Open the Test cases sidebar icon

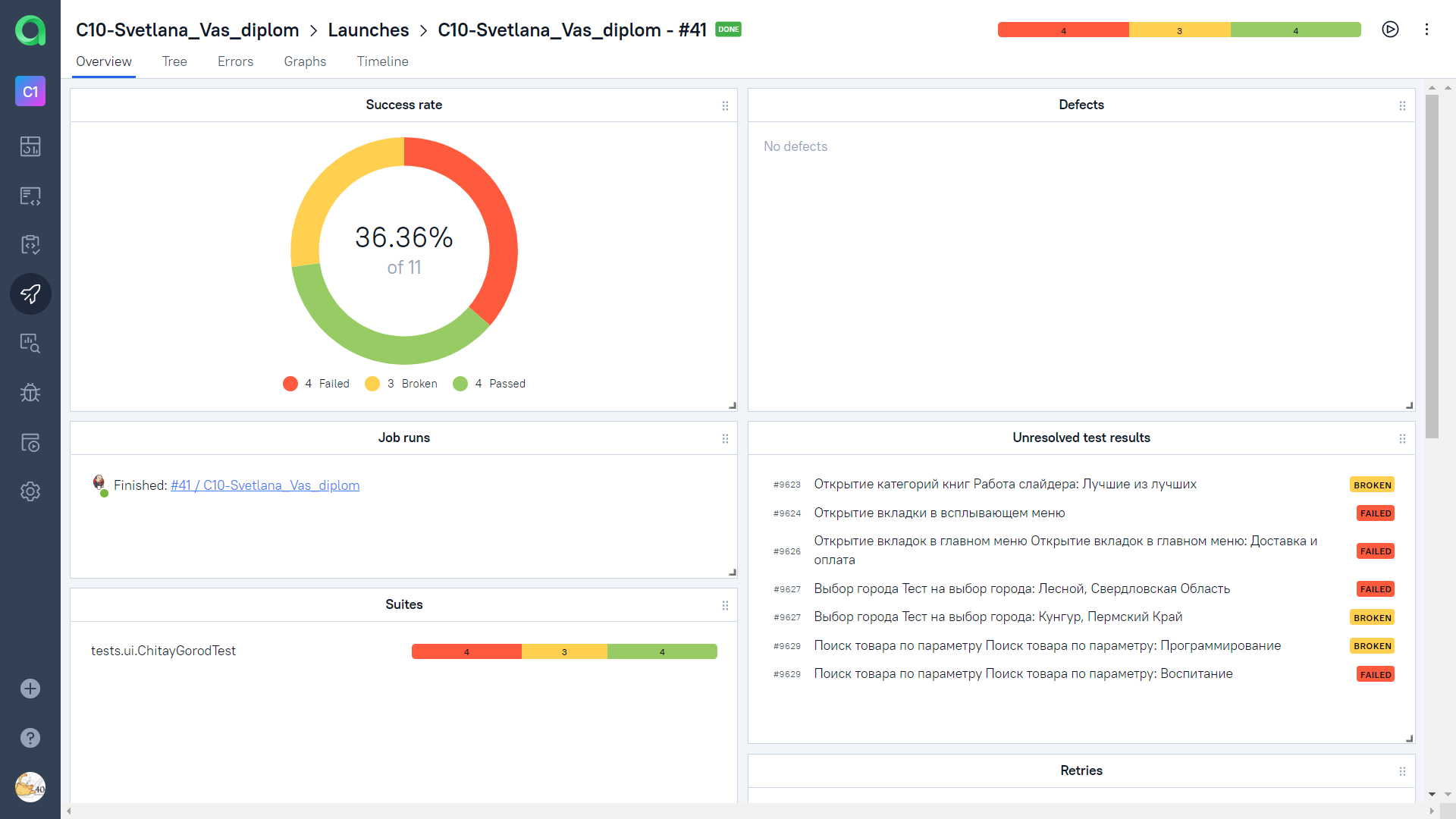click(x=30, y=196)
